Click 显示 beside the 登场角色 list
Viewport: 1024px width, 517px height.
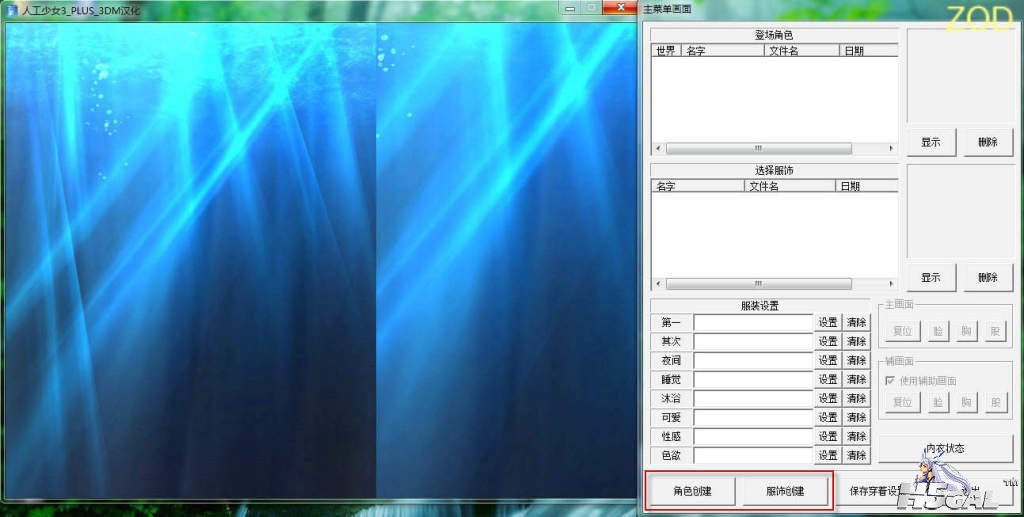931,142
